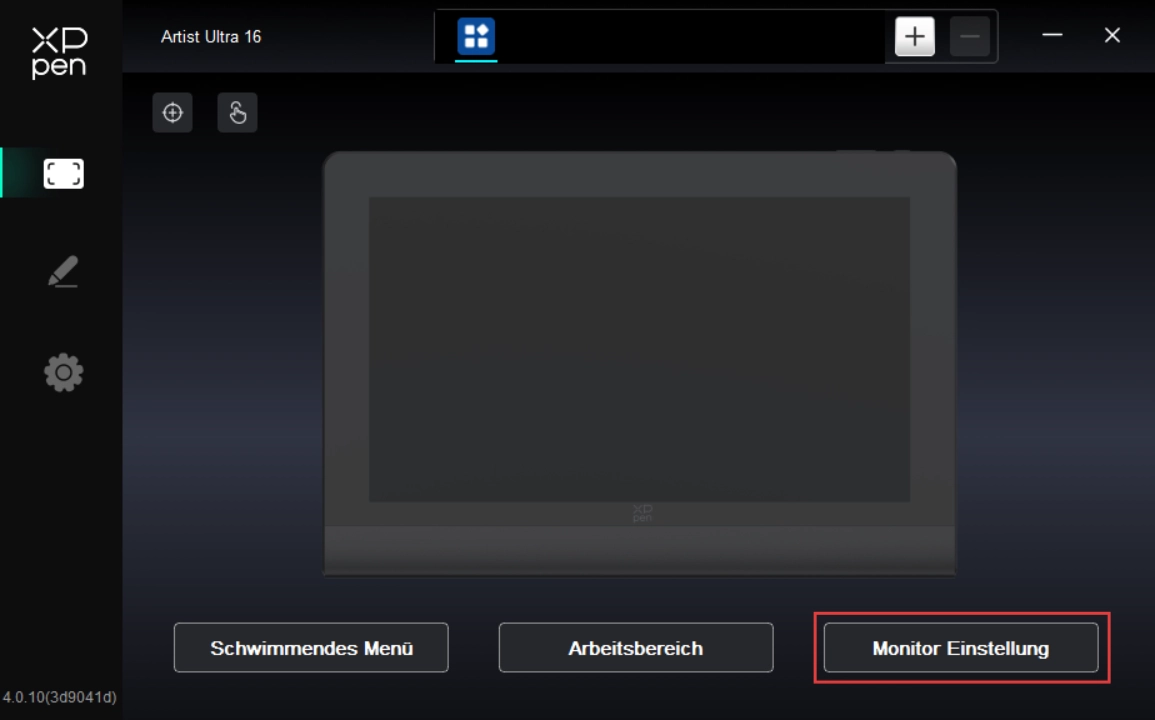Open the pen settings sidebar icon
The width and height of the screenshot is (1155, 720).
(63, 272)
